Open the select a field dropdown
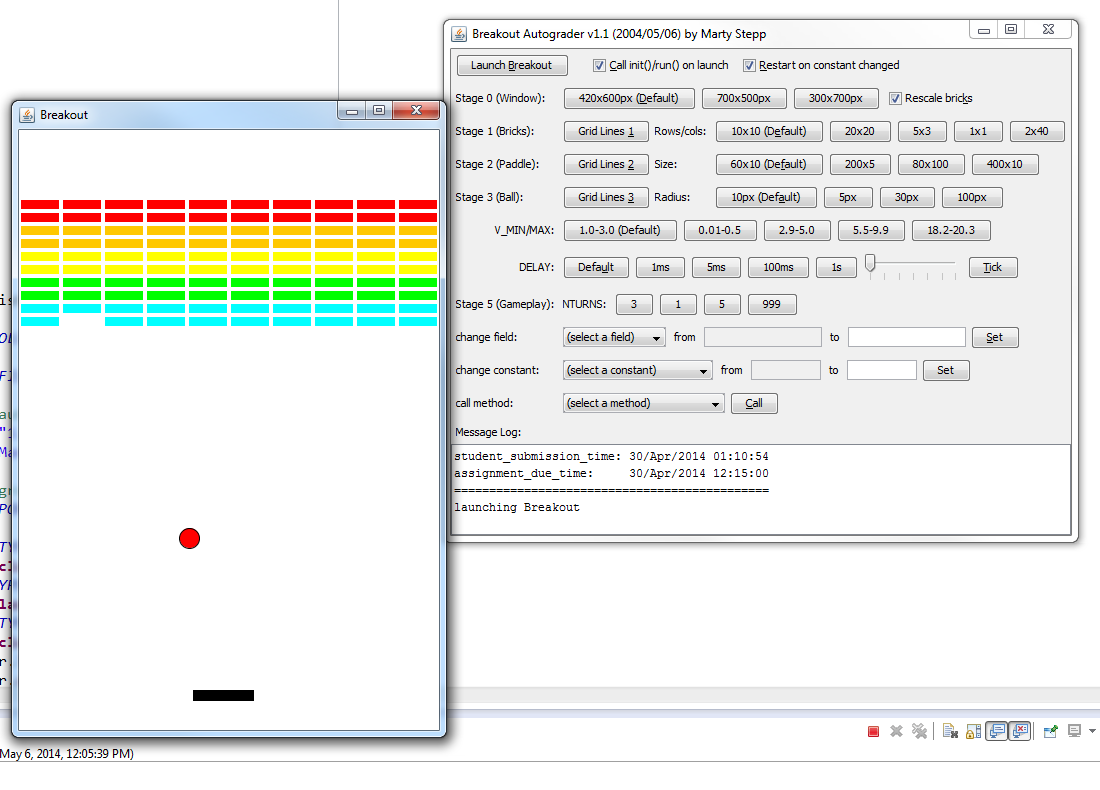1100x790 pixels. pyautogui.click(x=614, y=338)
